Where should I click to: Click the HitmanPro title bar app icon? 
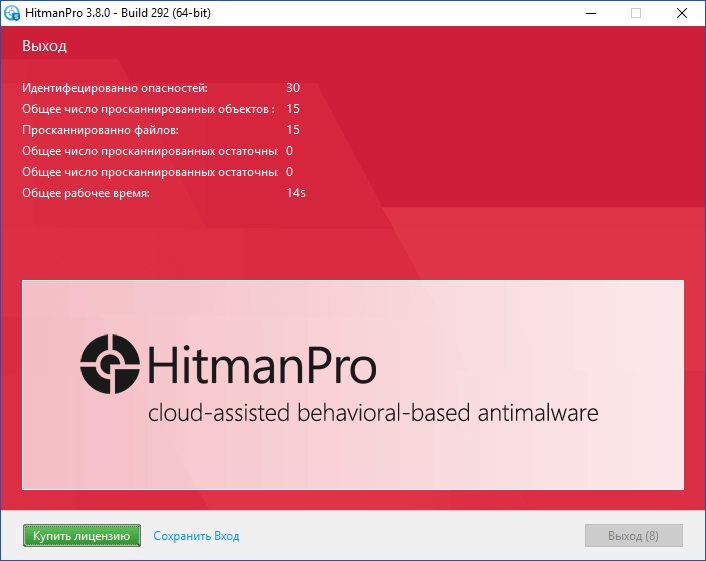coord(12,13)
